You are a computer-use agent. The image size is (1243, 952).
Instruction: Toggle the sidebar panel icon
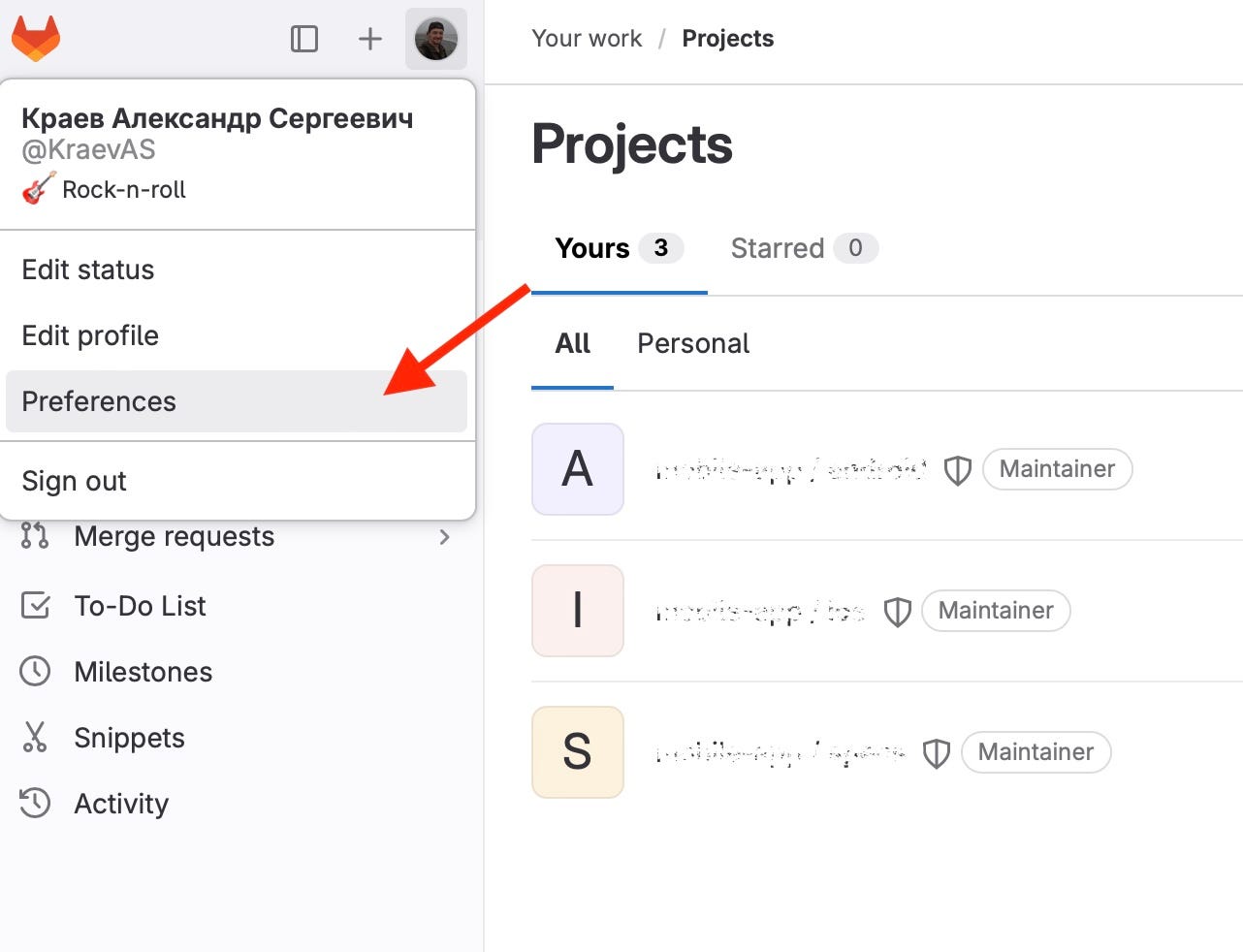(x=304, y=39)
